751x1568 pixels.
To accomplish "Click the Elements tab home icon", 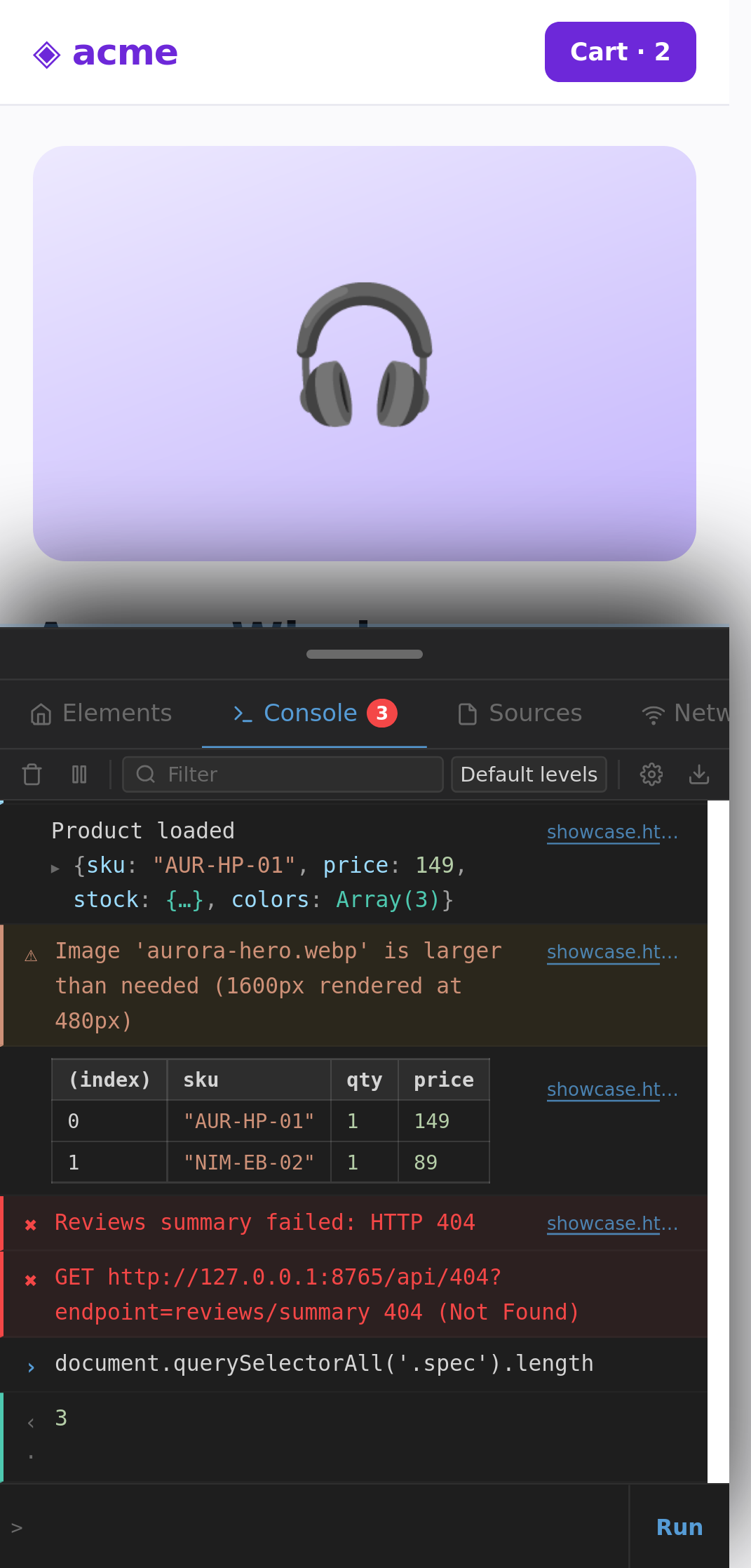I will click(x=41, y=714).
